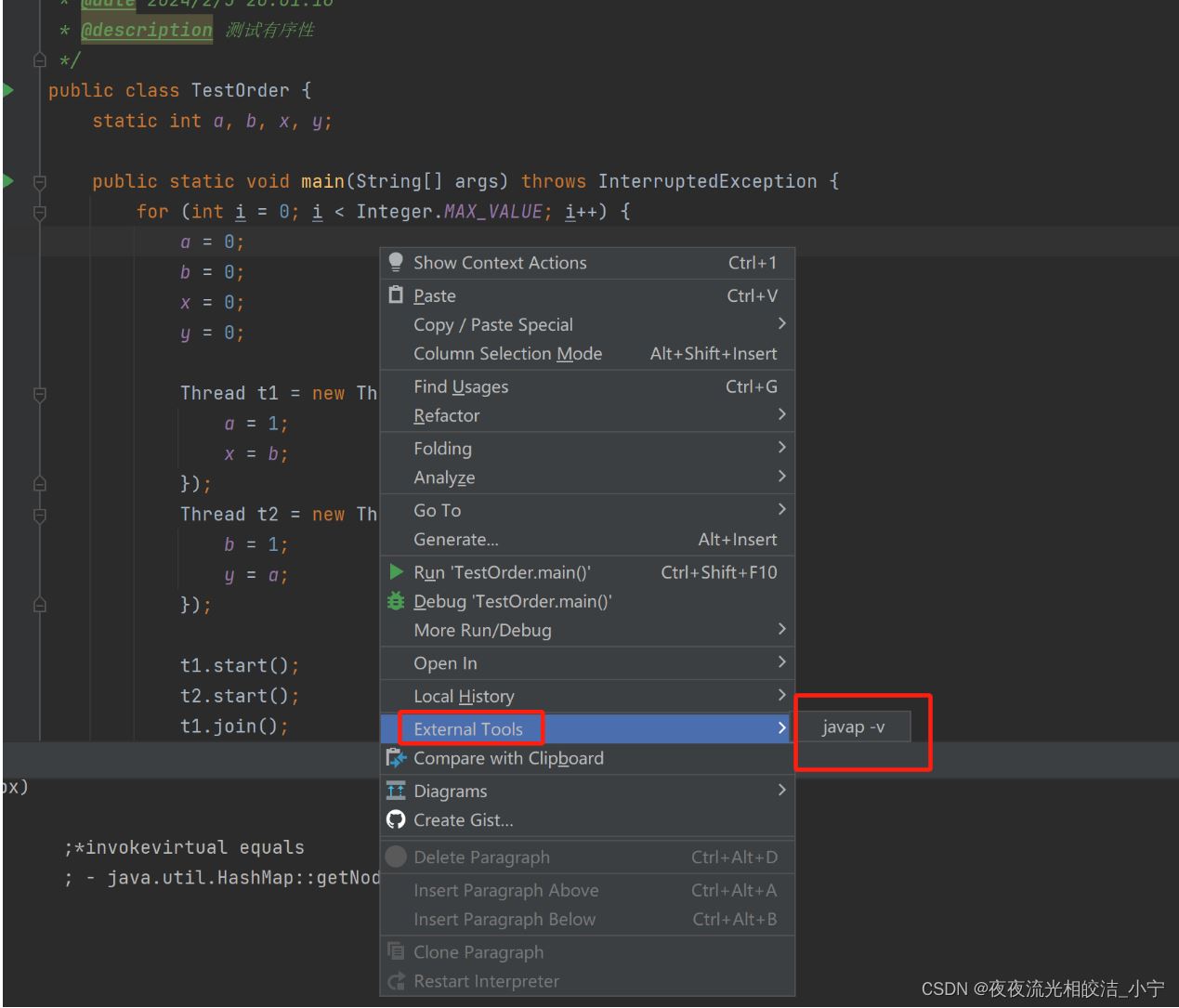Viewport: 1179px width, 1008px height.
Task: Click the Show Context Actions lightbulb icon
Action: coord(396,262)
